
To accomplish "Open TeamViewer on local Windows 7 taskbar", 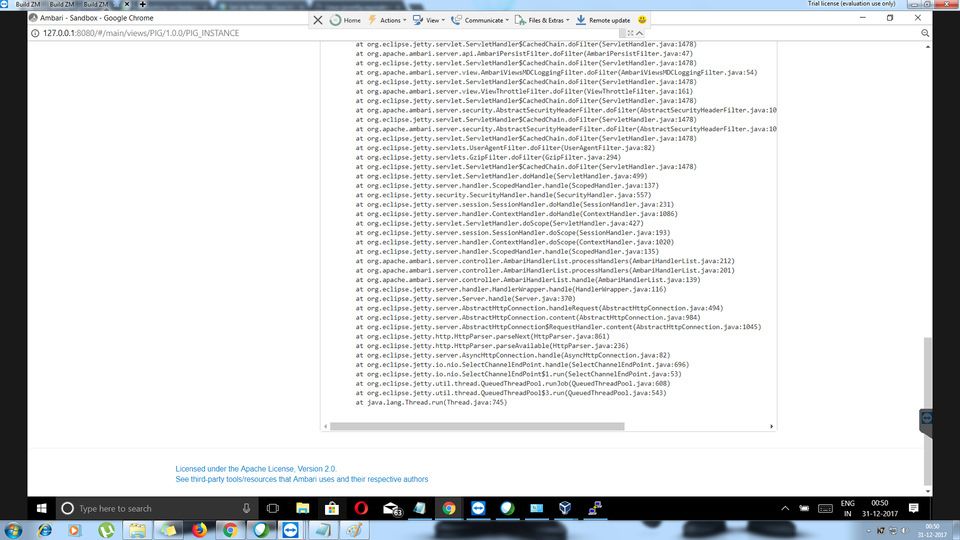I will (x=290, y=530).
